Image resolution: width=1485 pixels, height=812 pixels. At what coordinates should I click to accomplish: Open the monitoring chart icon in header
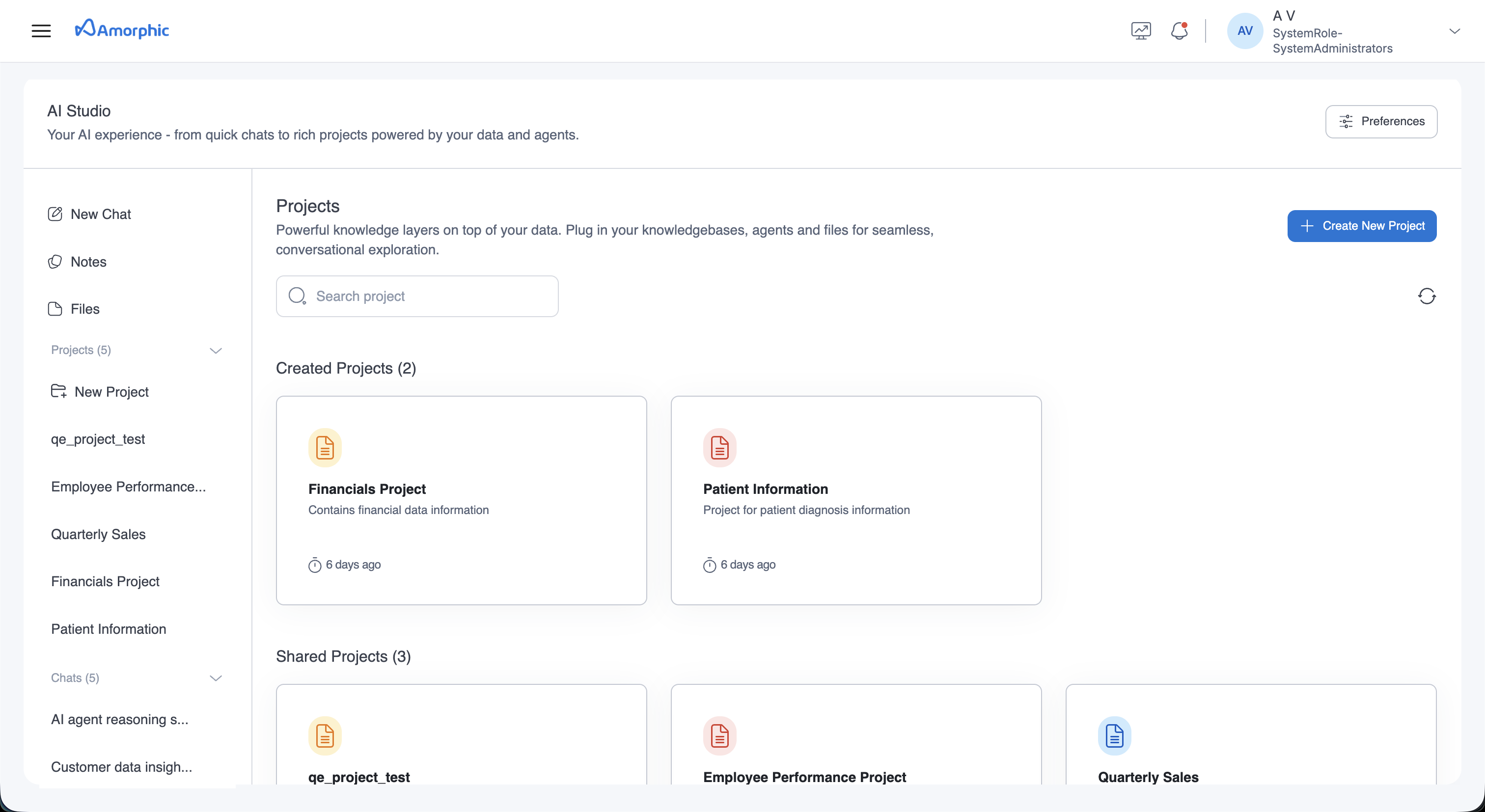[1141, 30]
